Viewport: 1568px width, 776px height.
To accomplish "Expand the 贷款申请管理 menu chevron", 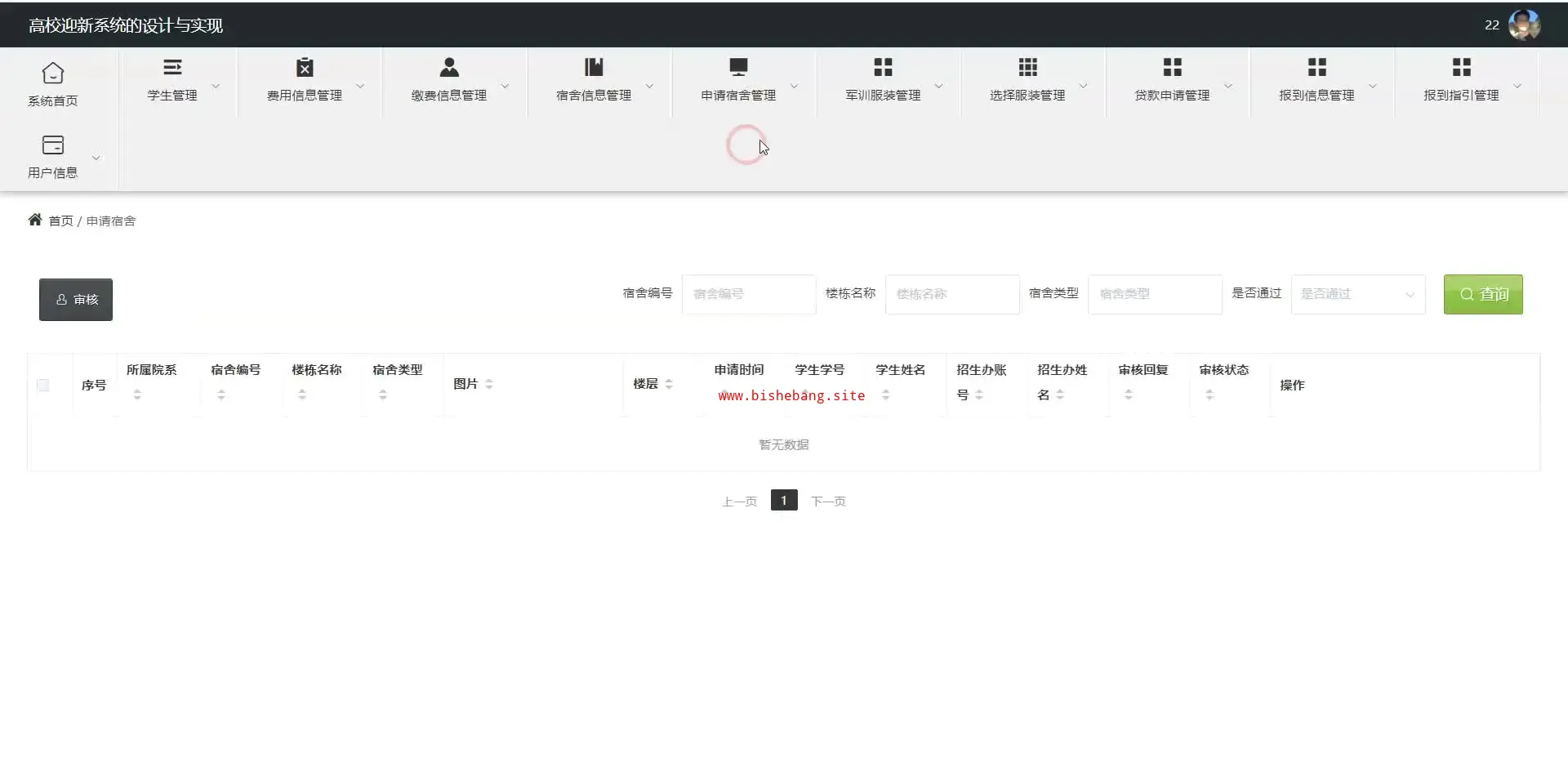I will point(1227,86).
